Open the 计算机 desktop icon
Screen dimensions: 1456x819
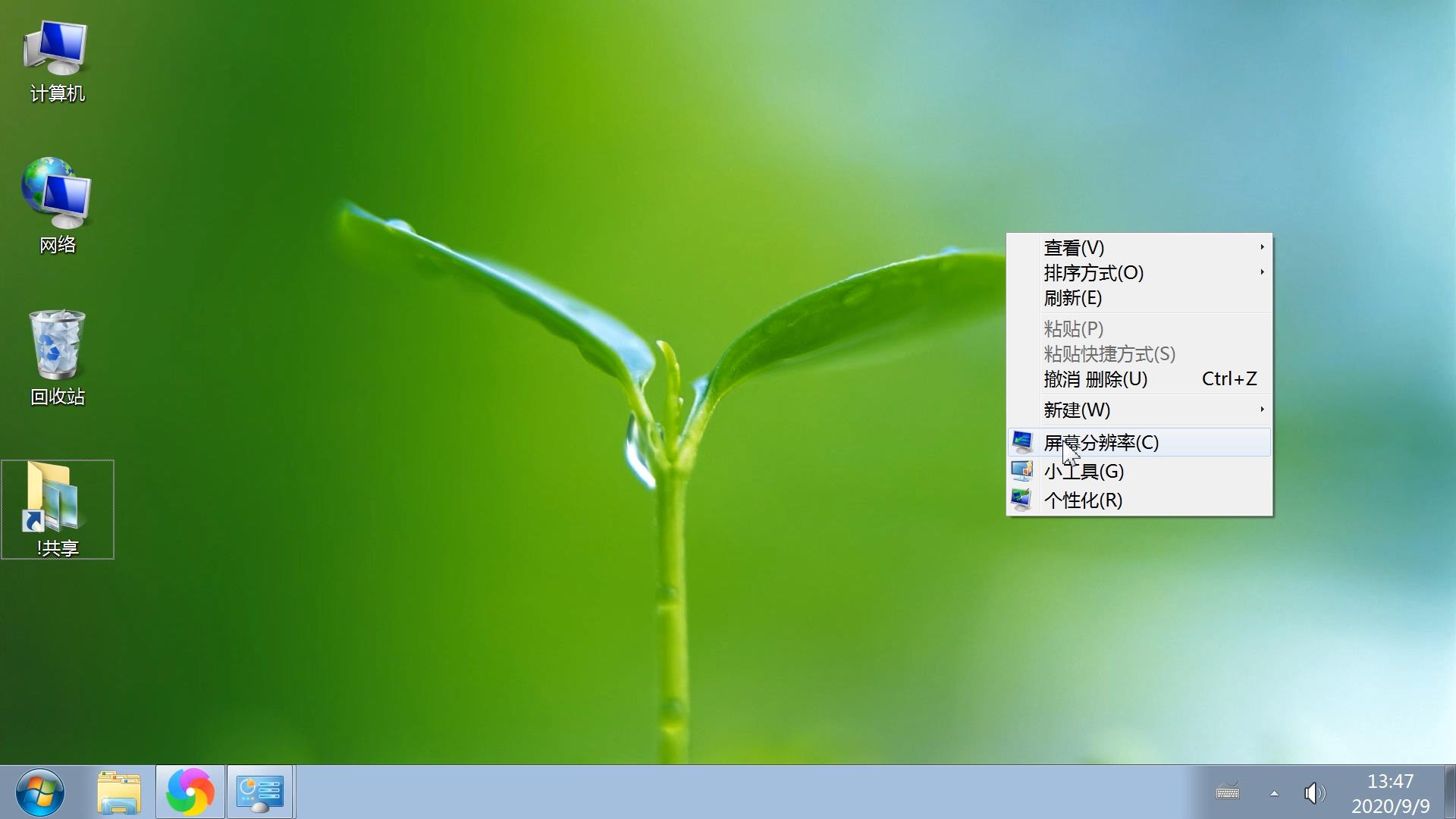(x=55, y=48)
